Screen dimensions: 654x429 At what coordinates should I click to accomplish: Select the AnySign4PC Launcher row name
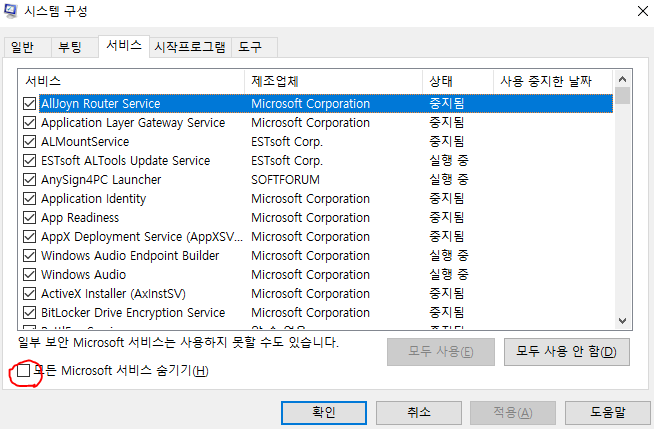click(101, 180)
